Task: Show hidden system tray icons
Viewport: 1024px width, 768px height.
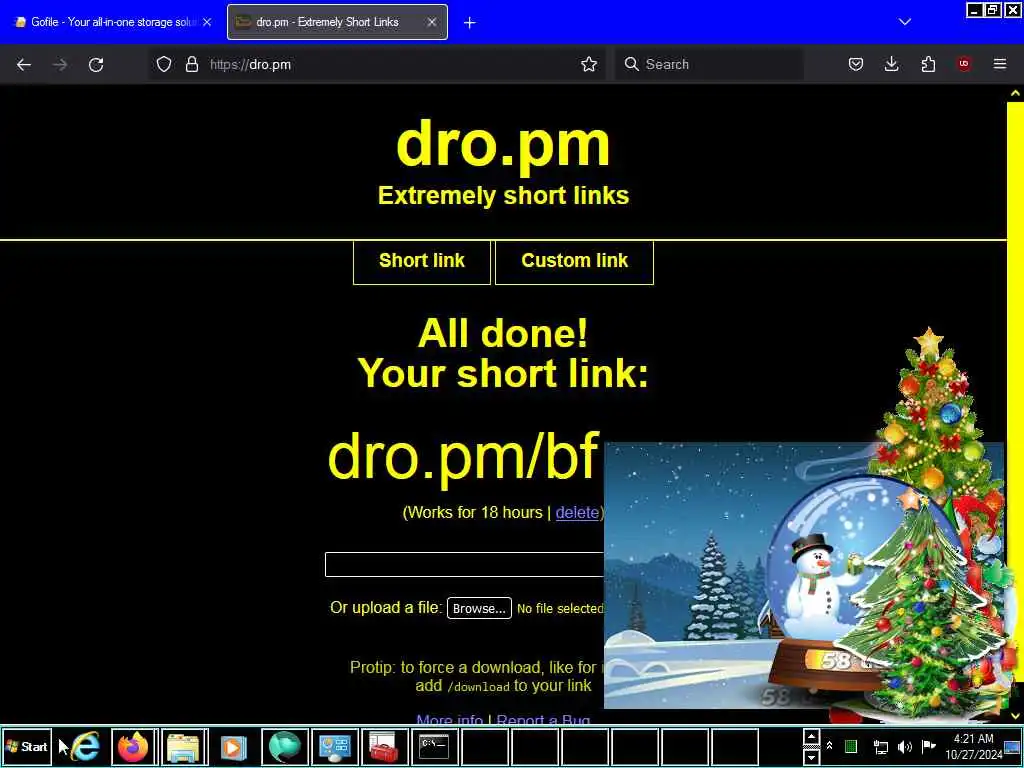Action: coord(829,746)
